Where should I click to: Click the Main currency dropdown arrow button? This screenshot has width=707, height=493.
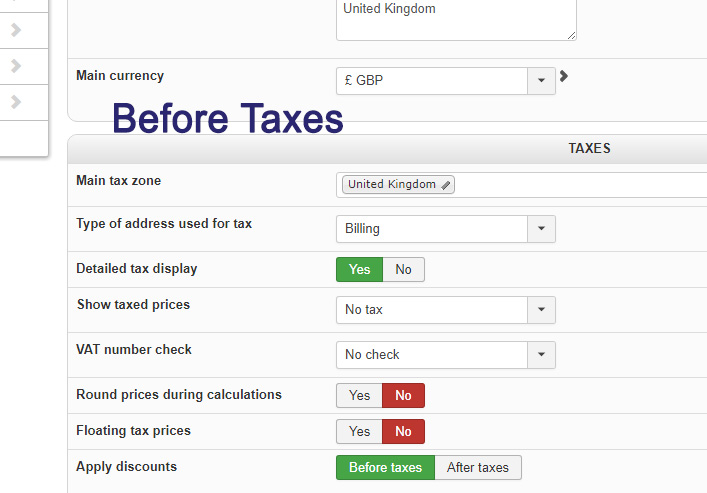pos(541,81)
